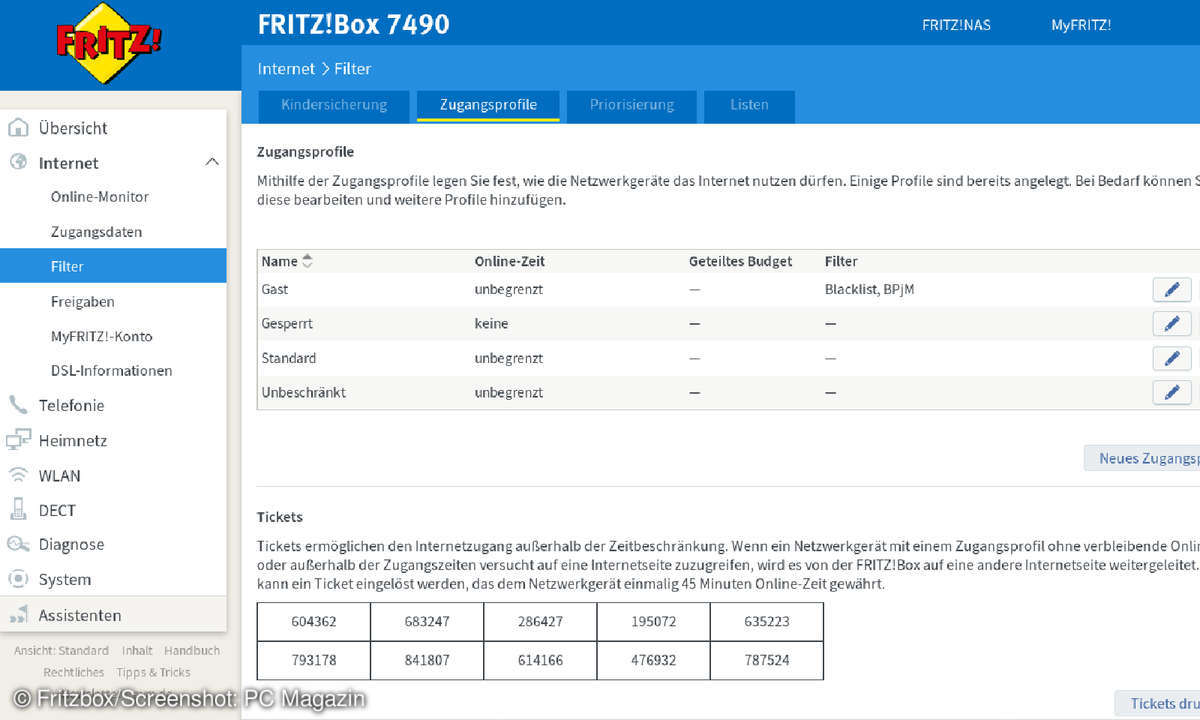
Task: Edit the Gesperrt profile with pencil icon
Action: point(1172,323)
